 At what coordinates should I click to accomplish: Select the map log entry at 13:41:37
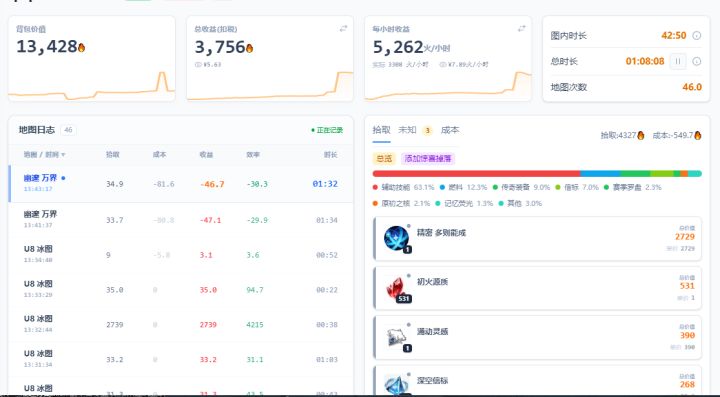181,220
